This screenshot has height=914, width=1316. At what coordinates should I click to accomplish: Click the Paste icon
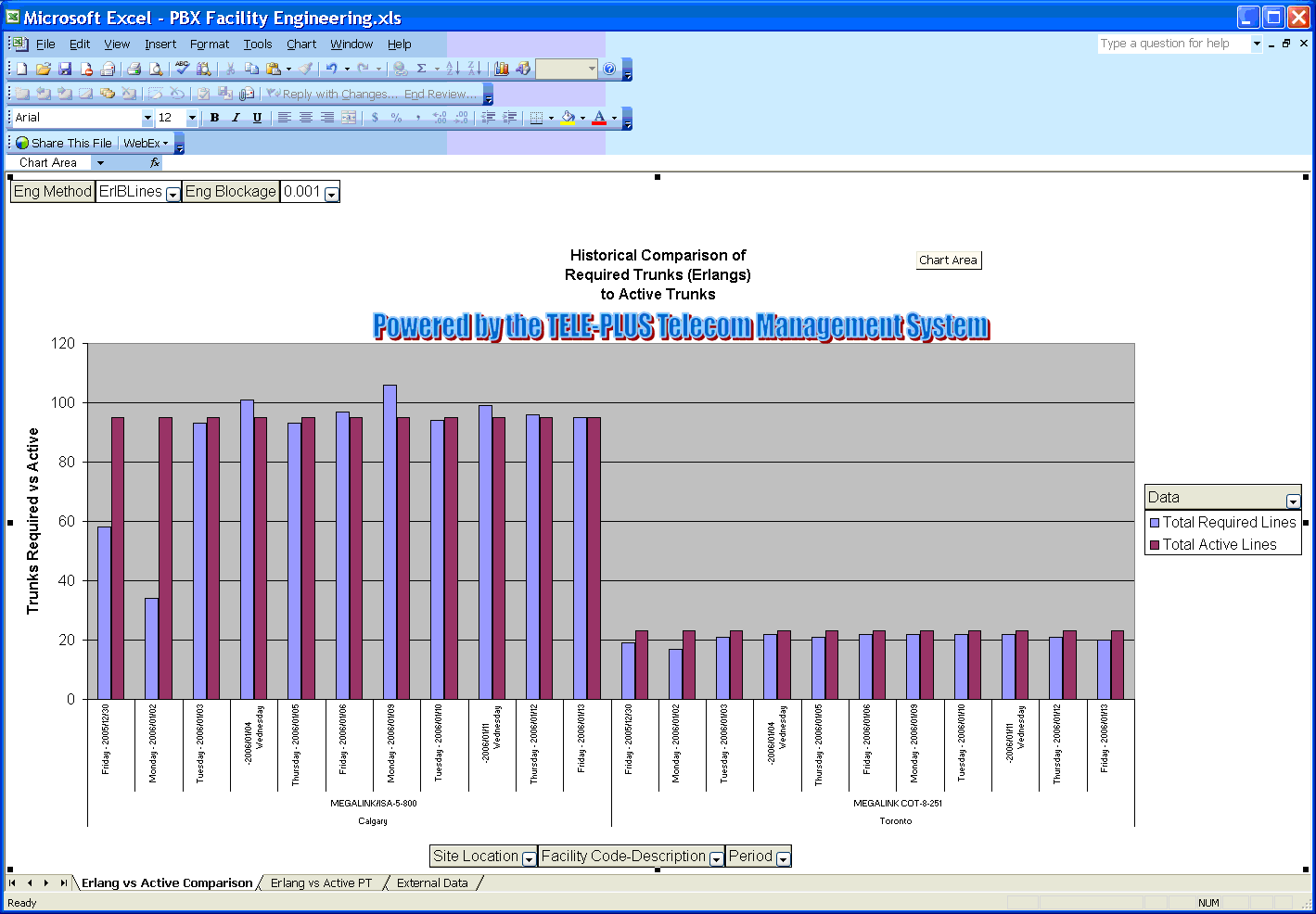pyautogui.click(x=274, y=69)
